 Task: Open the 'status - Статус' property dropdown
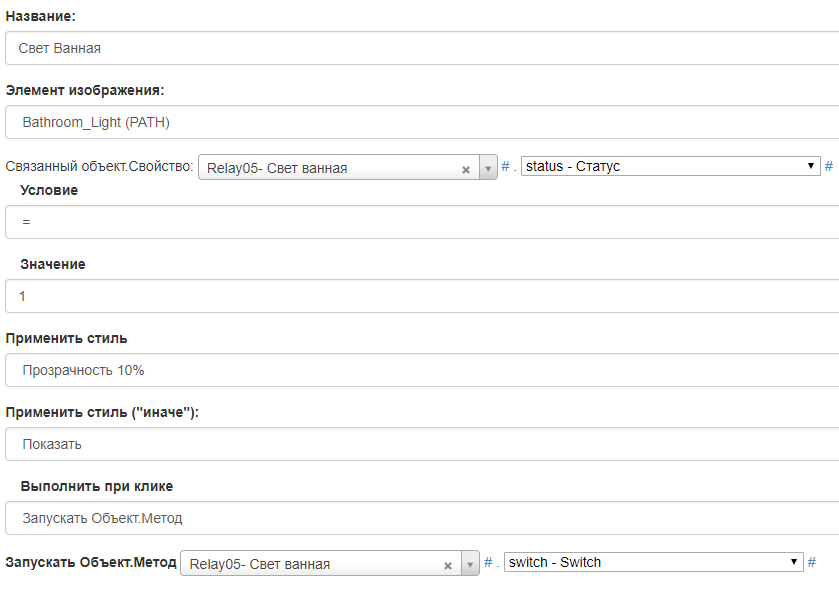tap(670, 166)
